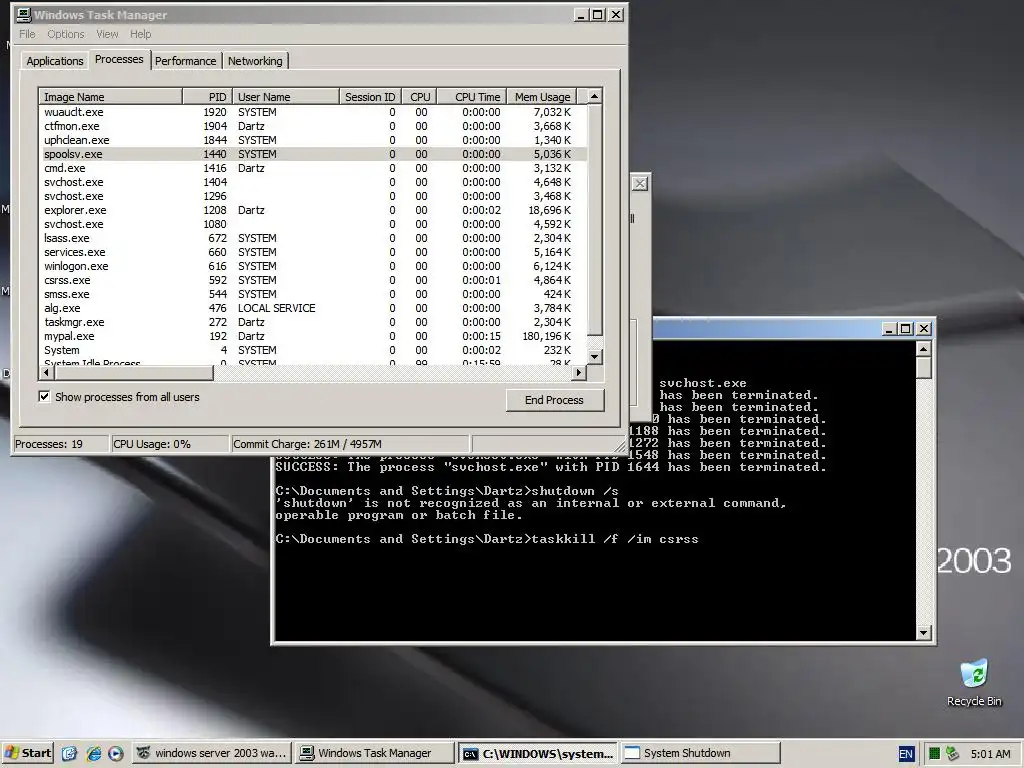Click command prompt scroll down arrow
This screenshot has height=768, width=1024.
point(923,632)
